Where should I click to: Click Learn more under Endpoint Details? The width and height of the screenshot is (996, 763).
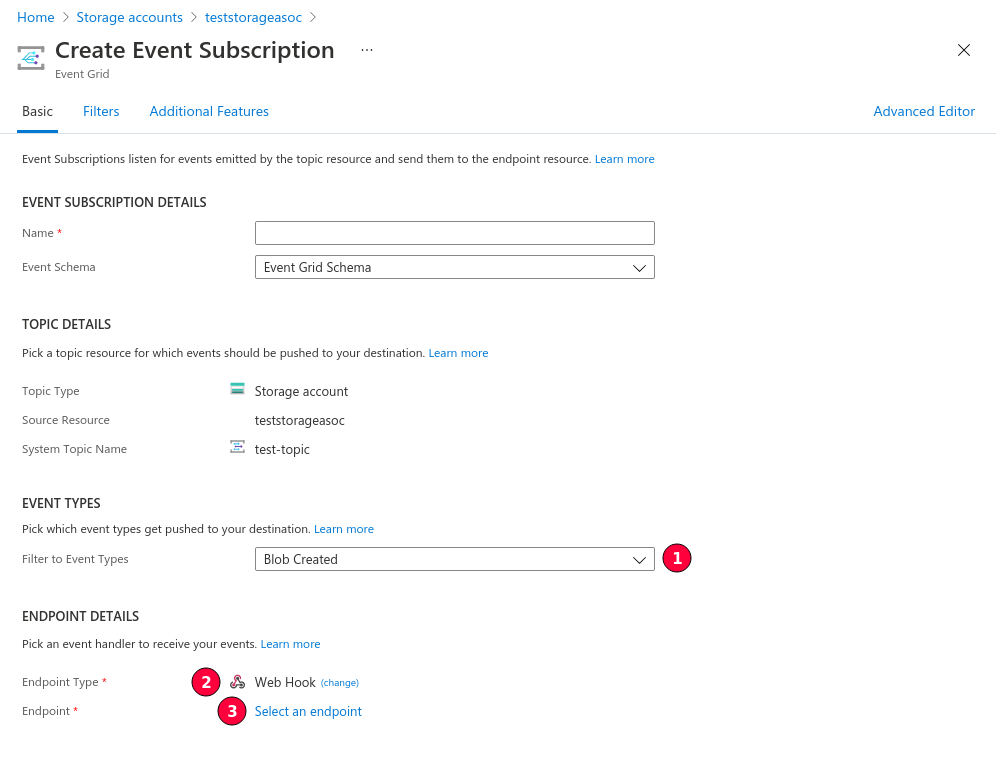[290, 644]
